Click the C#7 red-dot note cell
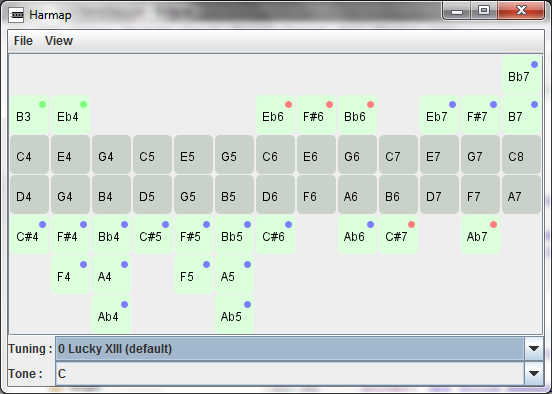This screenshot has height=394, width=552. pyautogui.click(x=398, y=234)
